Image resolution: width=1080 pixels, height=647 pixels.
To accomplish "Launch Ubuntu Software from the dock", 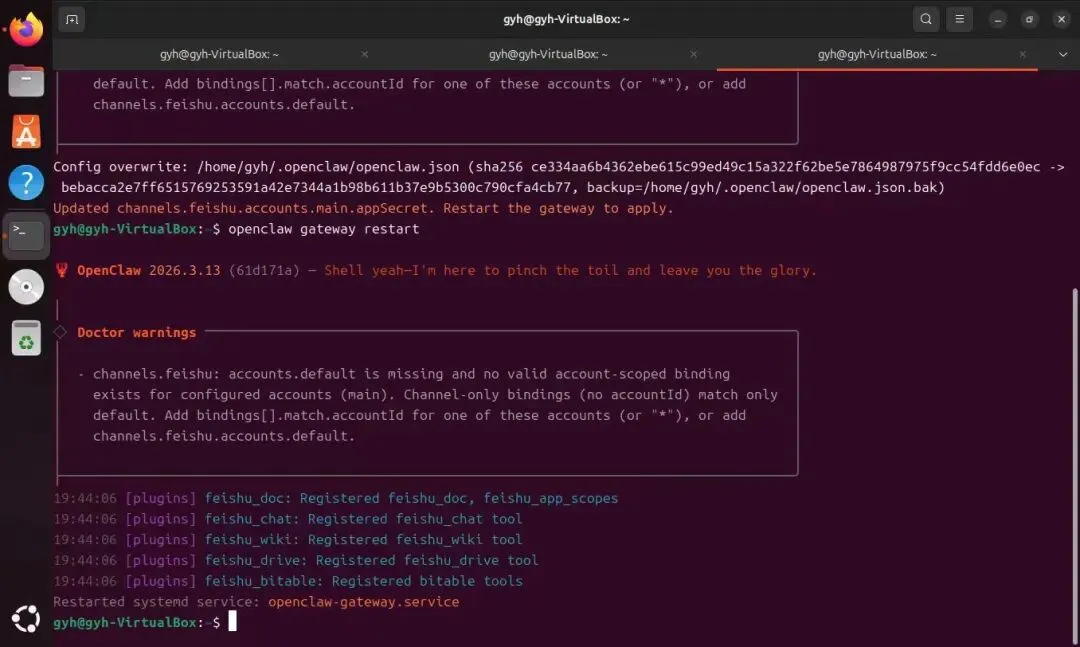I will pyautogui.click(x=26, y=131).
